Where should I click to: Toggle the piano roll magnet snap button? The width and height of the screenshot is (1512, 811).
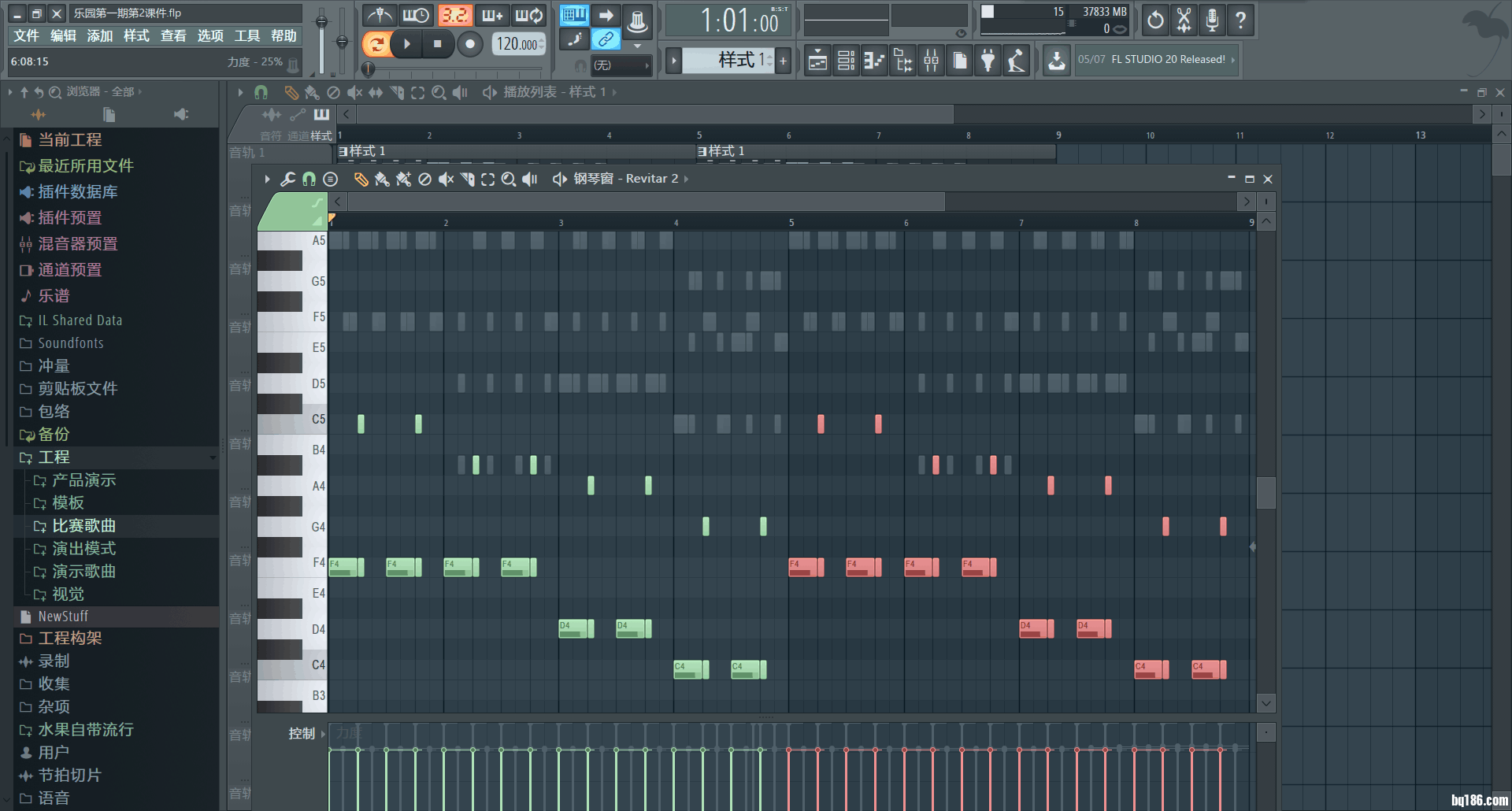(309, 180)
